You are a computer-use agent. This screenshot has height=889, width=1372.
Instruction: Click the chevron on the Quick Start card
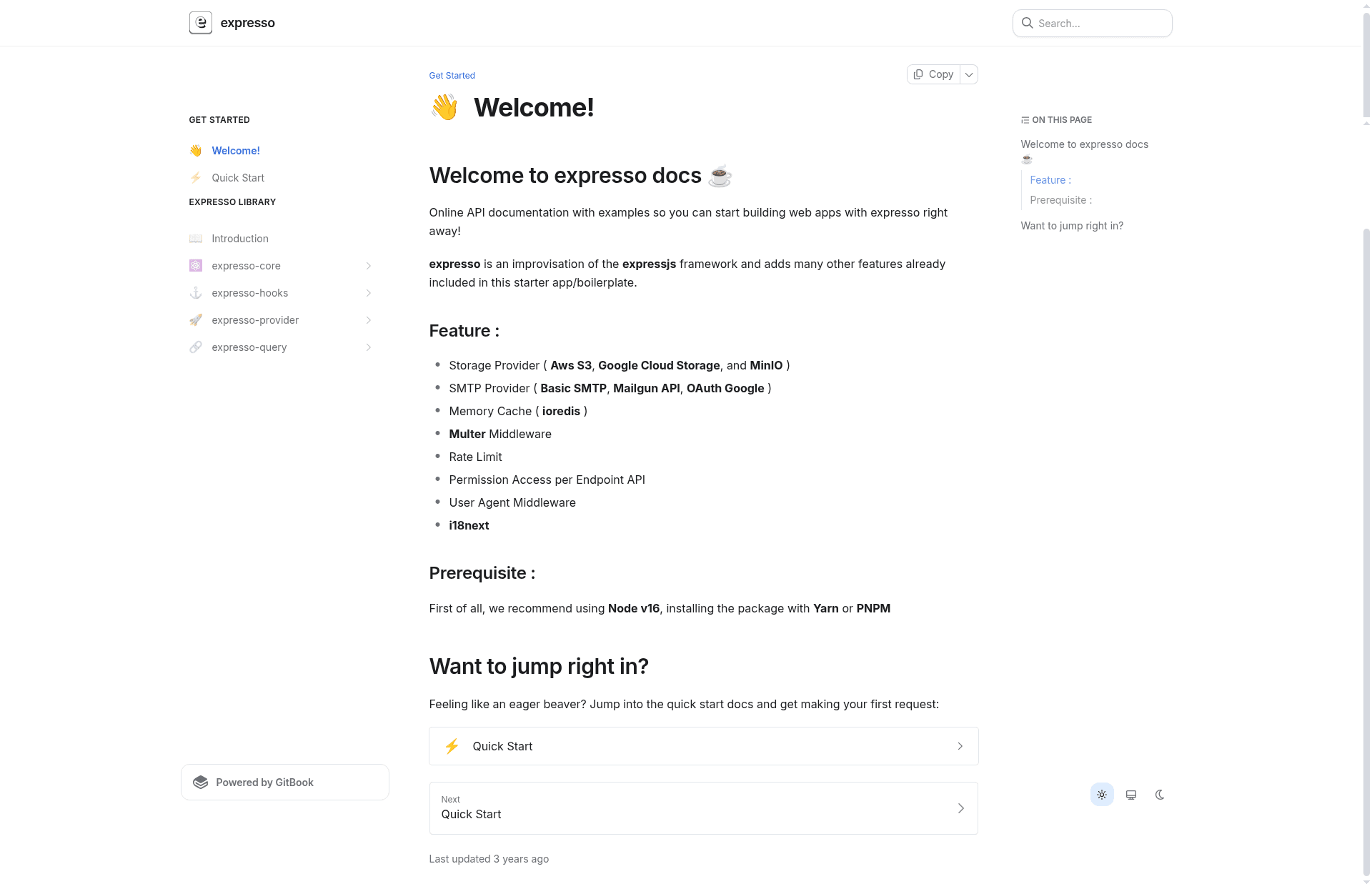tap(960, 746)
